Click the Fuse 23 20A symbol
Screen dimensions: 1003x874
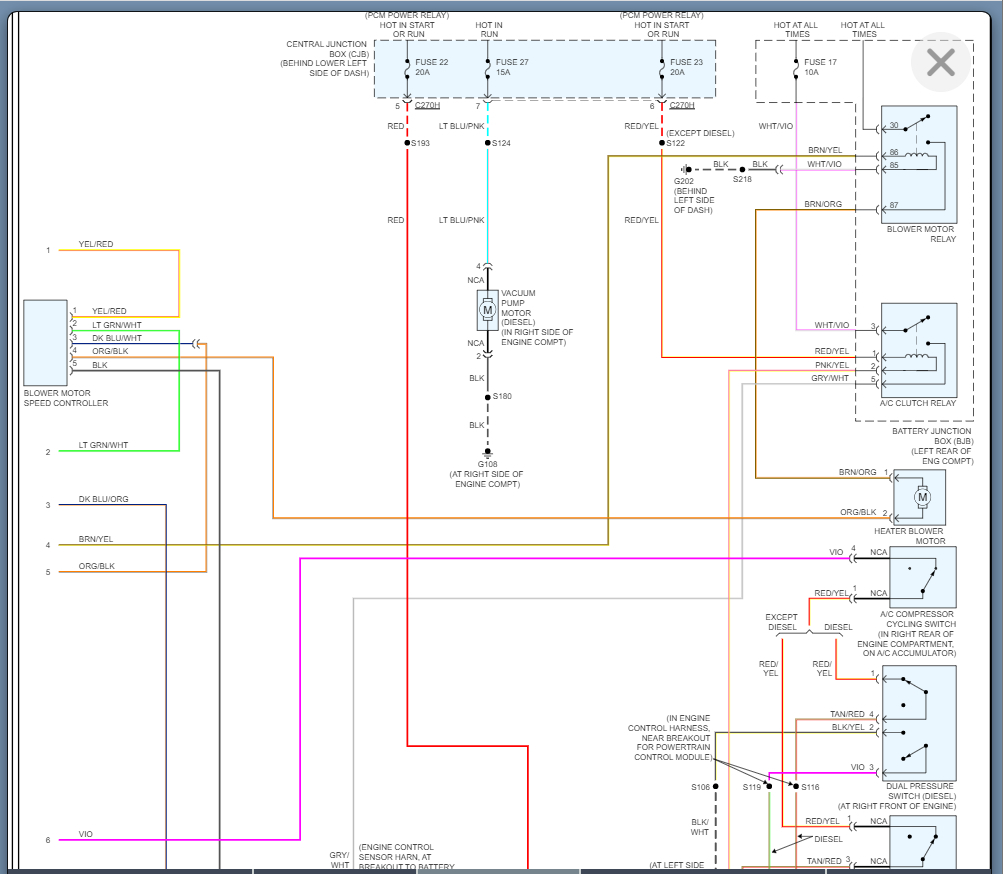(662, 69)
